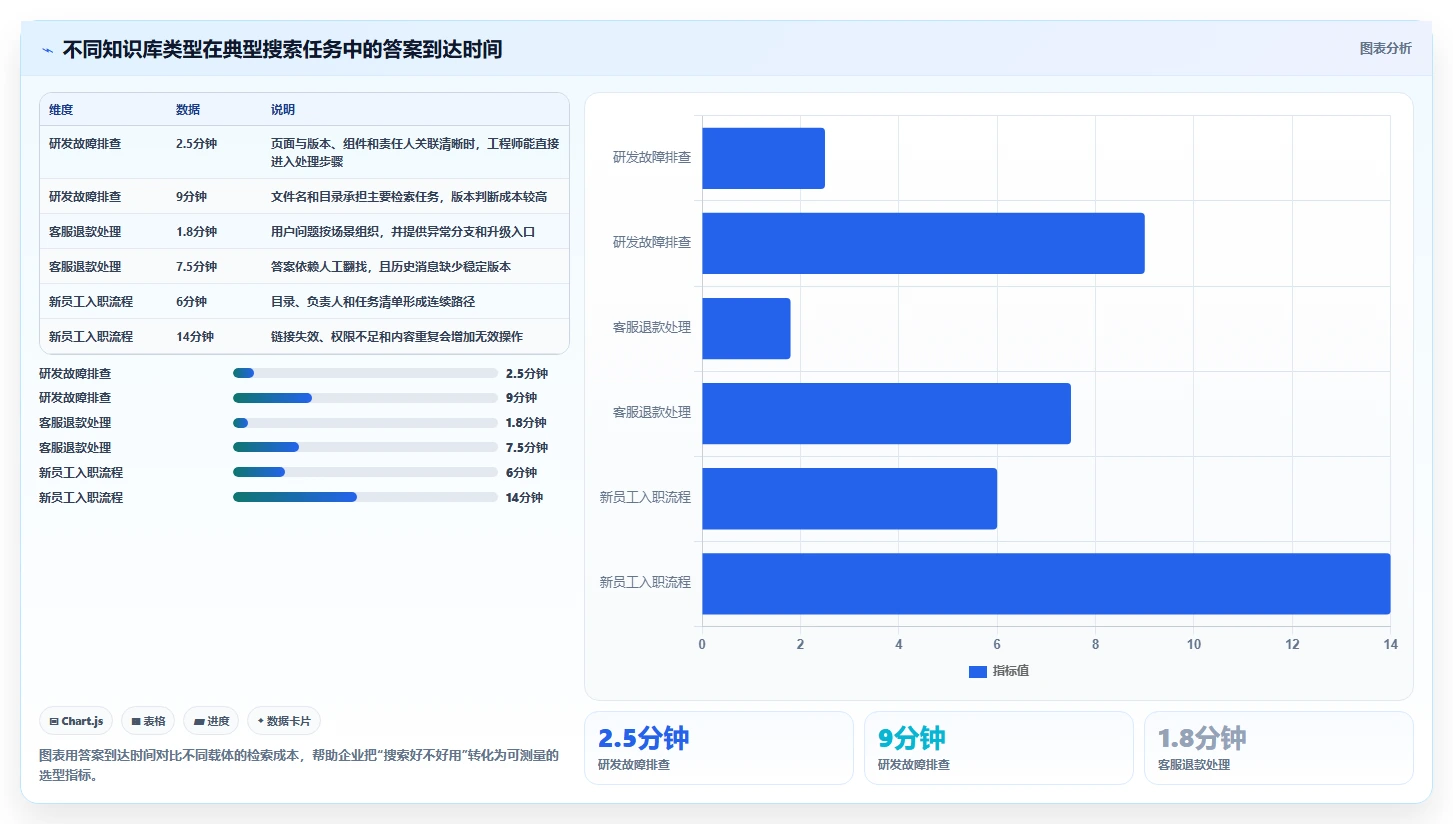
Task: Select the 数据卡片 chip
Action: 284,721
